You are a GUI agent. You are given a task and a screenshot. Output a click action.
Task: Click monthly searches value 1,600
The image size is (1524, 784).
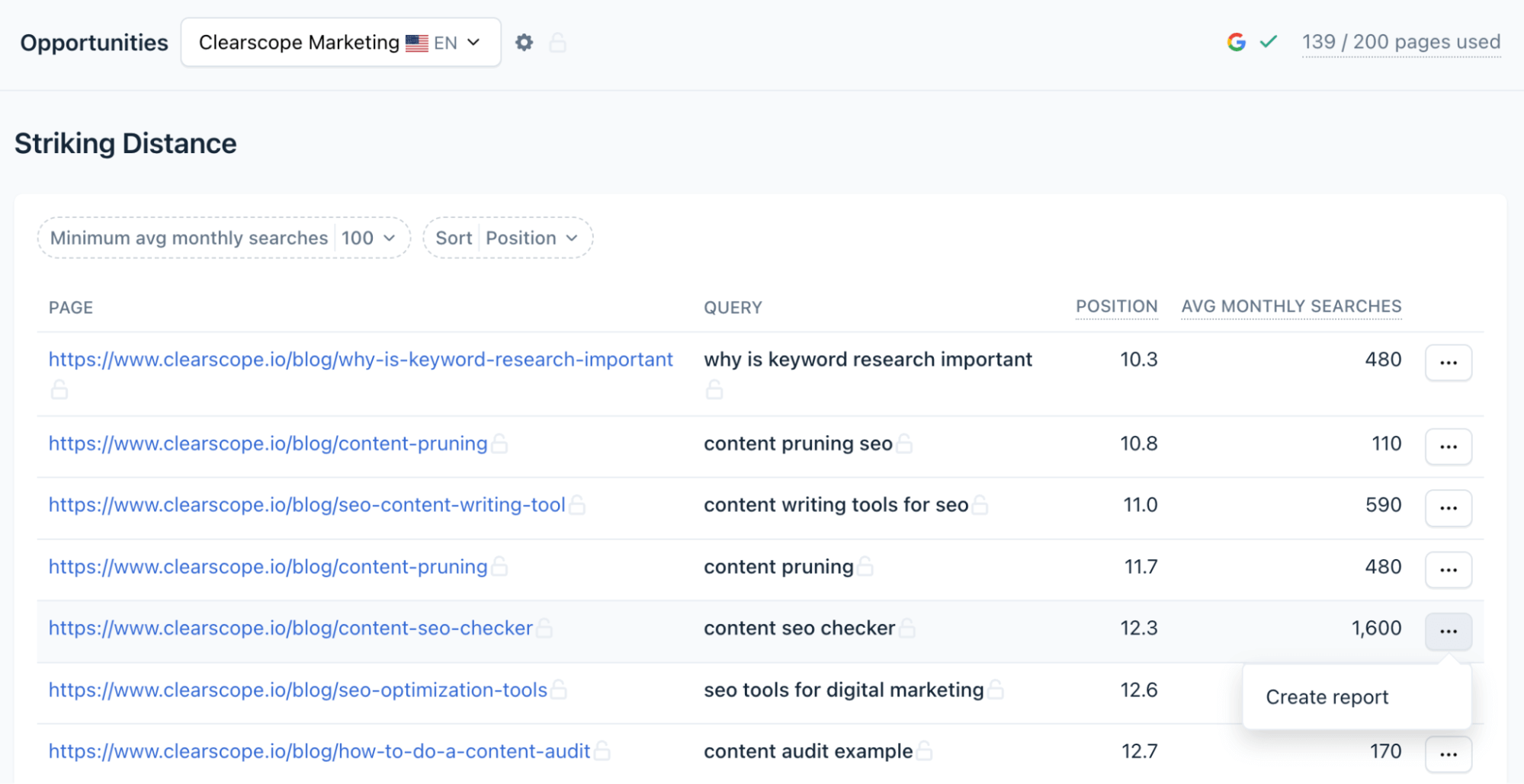point(1377,628)
